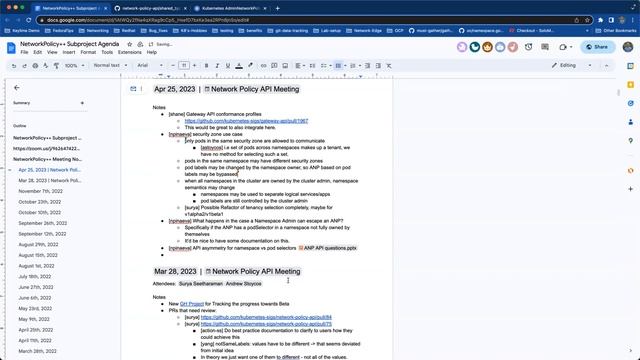
Task: Open the Insert menu
Action: 69,52
